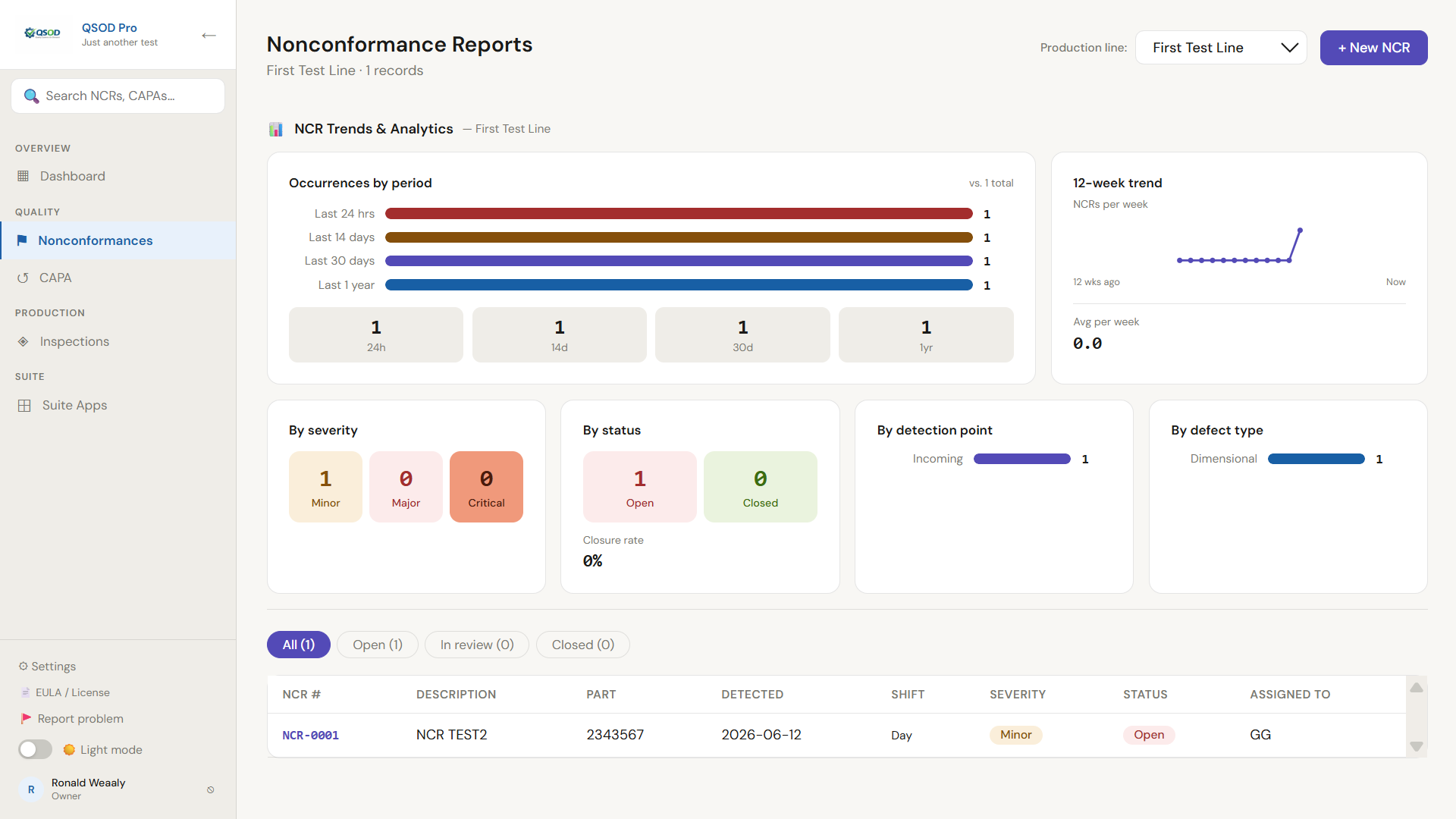This screenshot has width=1456, height=819.
Task: Select the Open (1) filter tab
Action: click(377, 645)
